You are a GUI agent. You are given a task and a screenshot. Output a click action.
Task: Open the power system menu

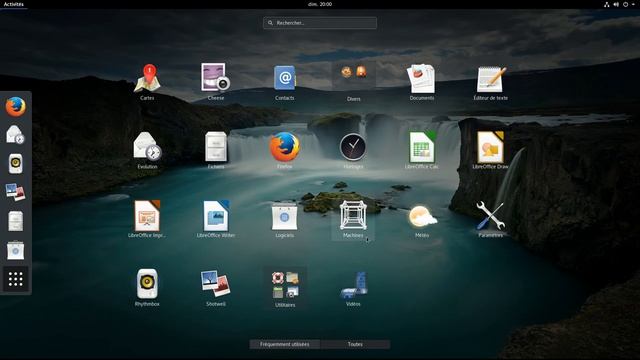(625, 4)
